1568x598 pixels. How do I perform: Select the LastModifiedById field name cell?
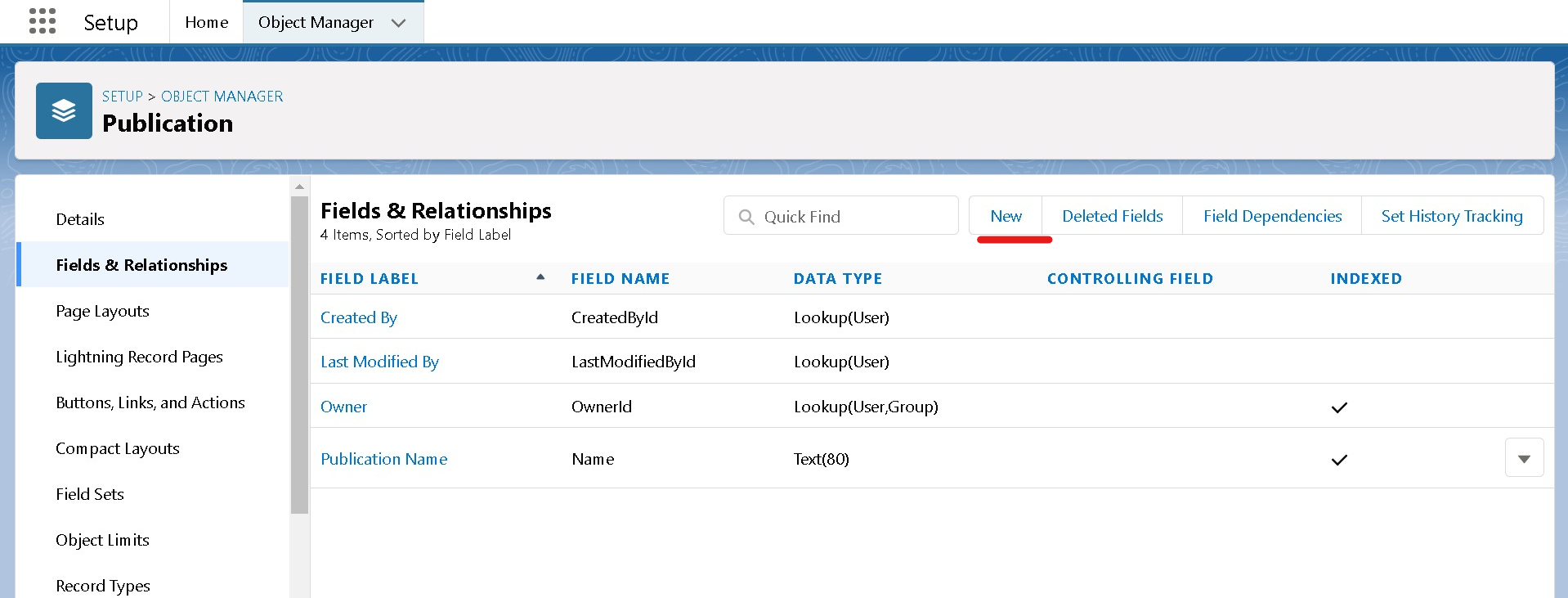click(x=634, y=362)
